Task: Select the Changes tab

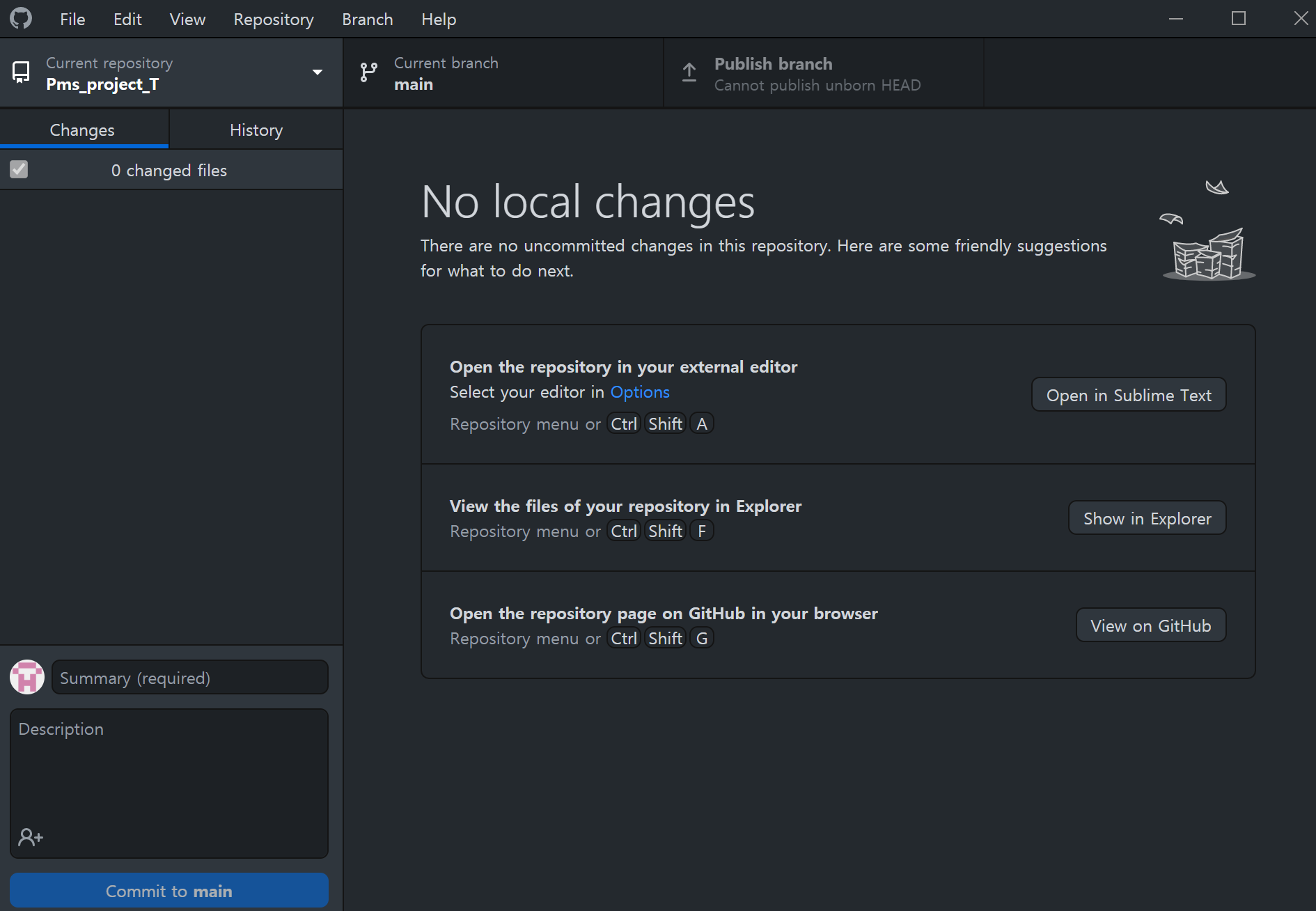Action: (x=82, y=130)
